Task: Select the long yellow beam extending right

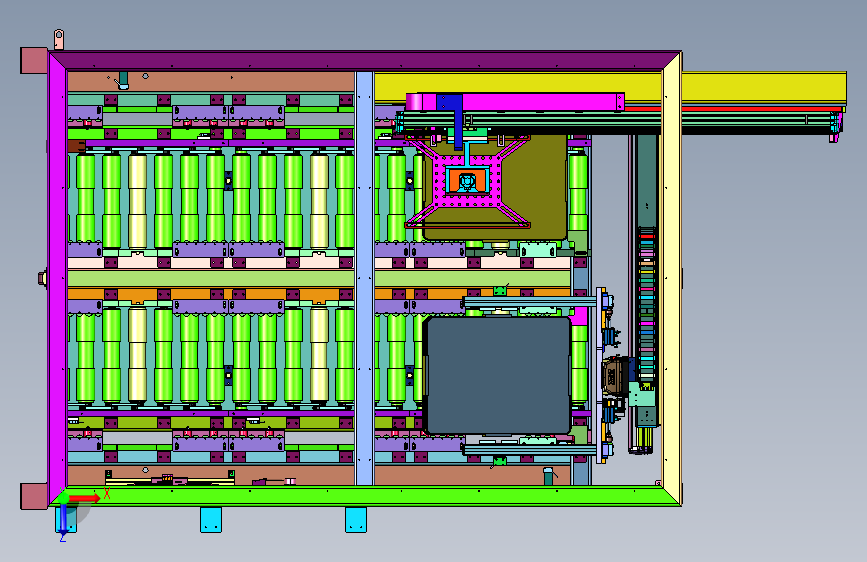Action: [x=610, y=87]
